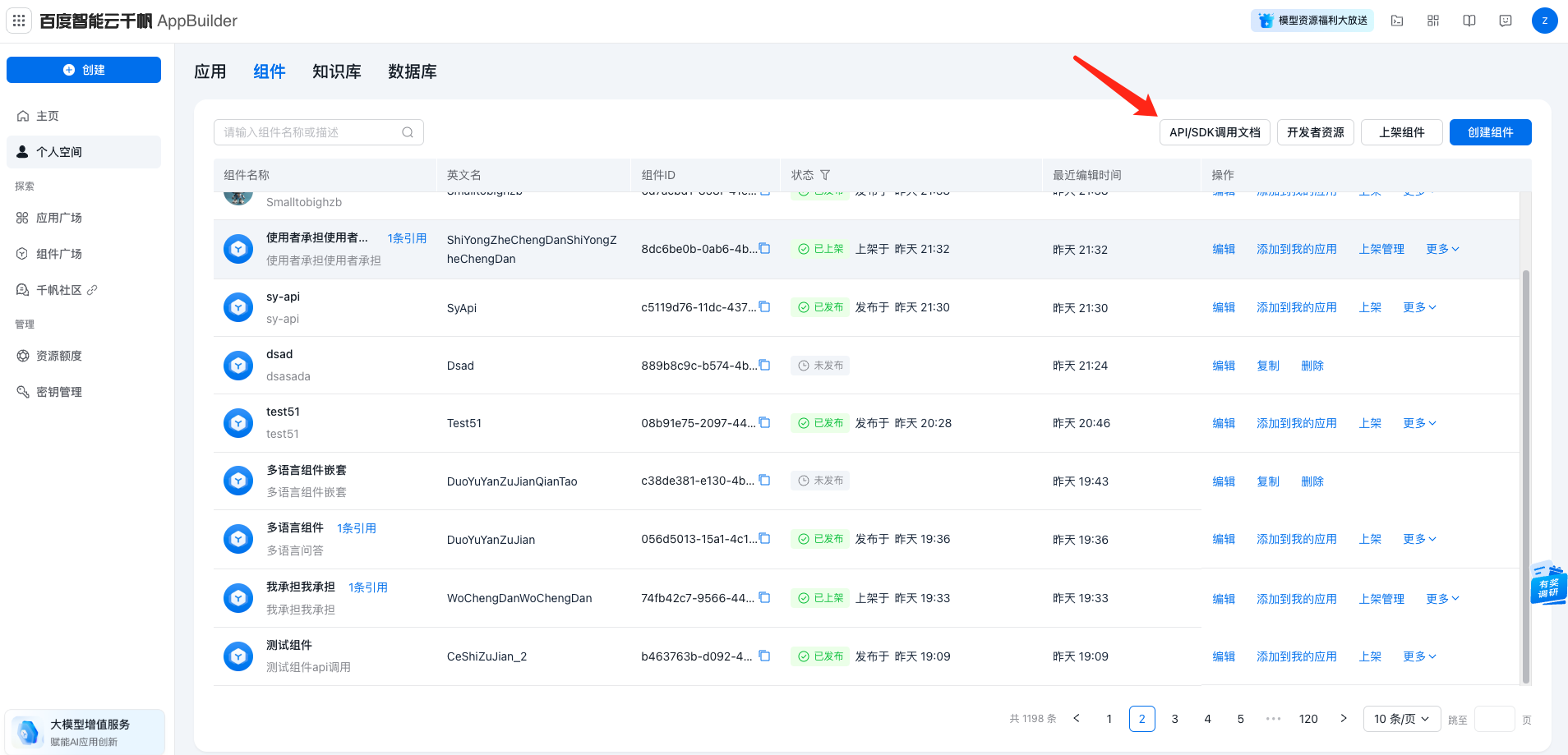Click the blue 创建 button
The image size is (1568, 755).
(84, 70)
